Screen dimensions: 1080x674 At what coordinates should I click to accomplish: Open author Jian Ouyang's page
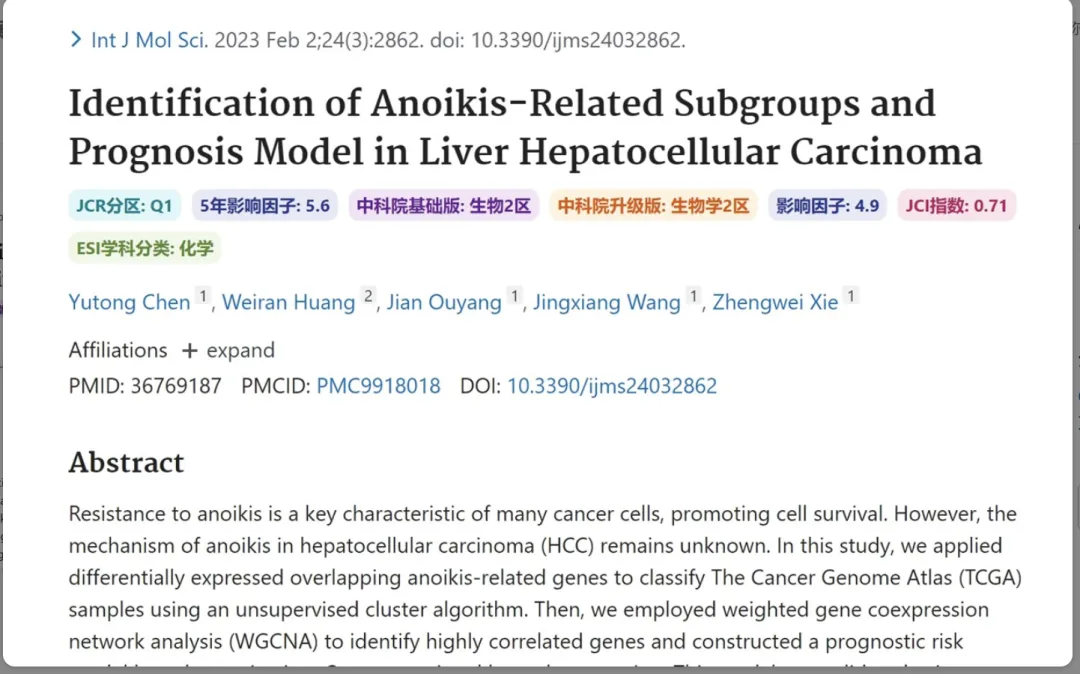click(x=444, y=302)
